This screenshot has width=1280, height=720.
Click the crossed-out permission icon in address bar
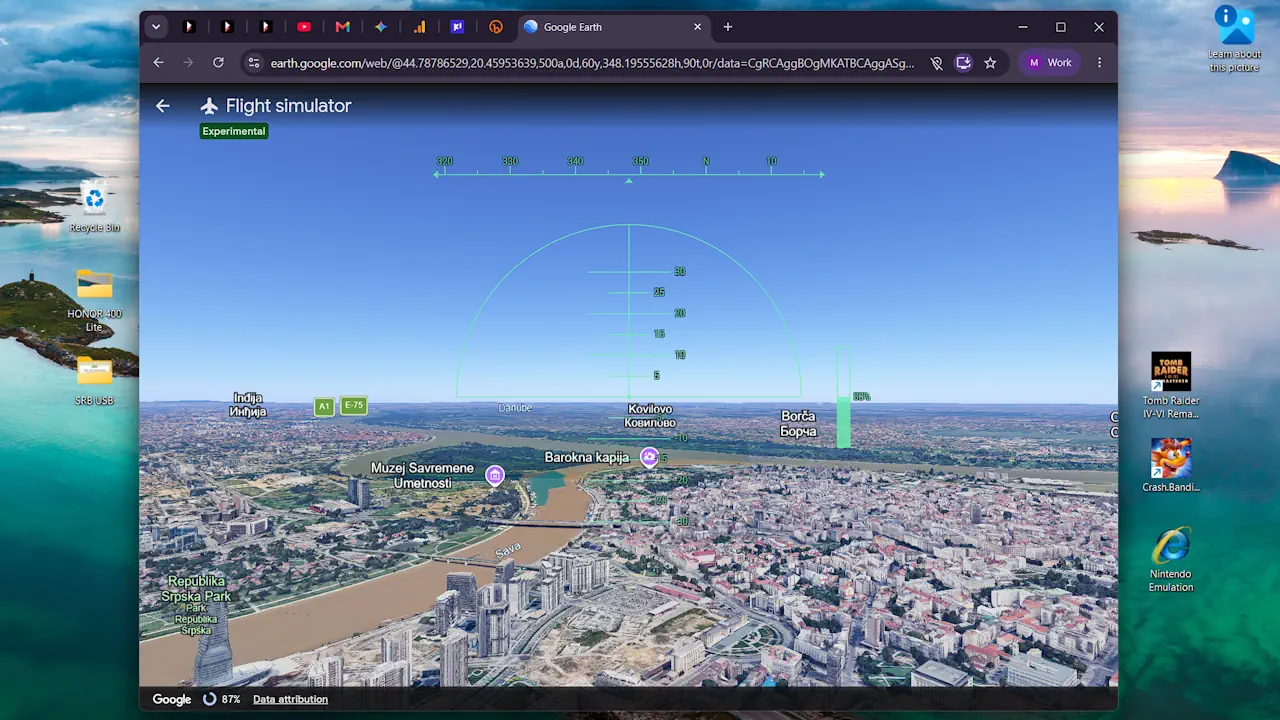click(936, 63)
